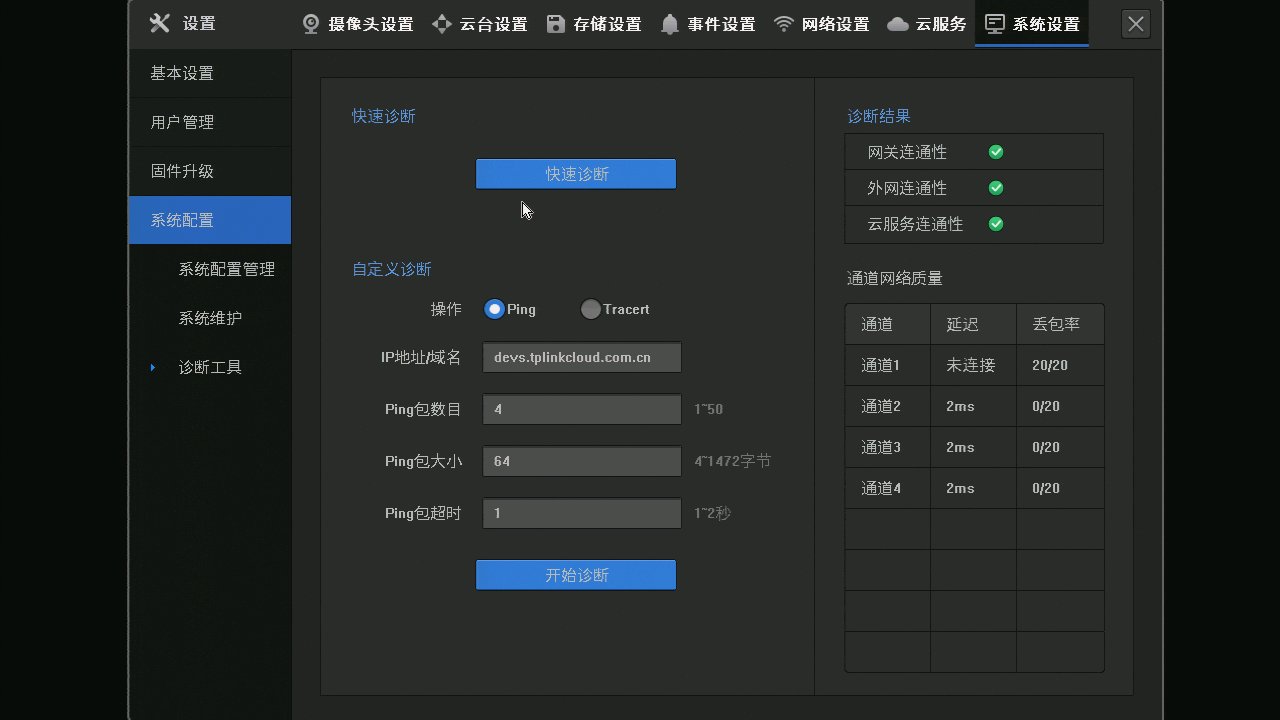Select the Ping radio option
Screen dimensions: 1280x720
[494, 310]
